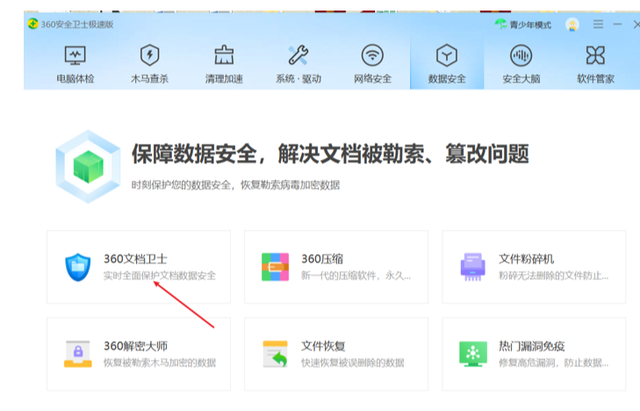Screen dimensions: 640x411
Task: Click the 青少年模式 umbrella icon
Action: pyautogui.click(x=501, y=24)
